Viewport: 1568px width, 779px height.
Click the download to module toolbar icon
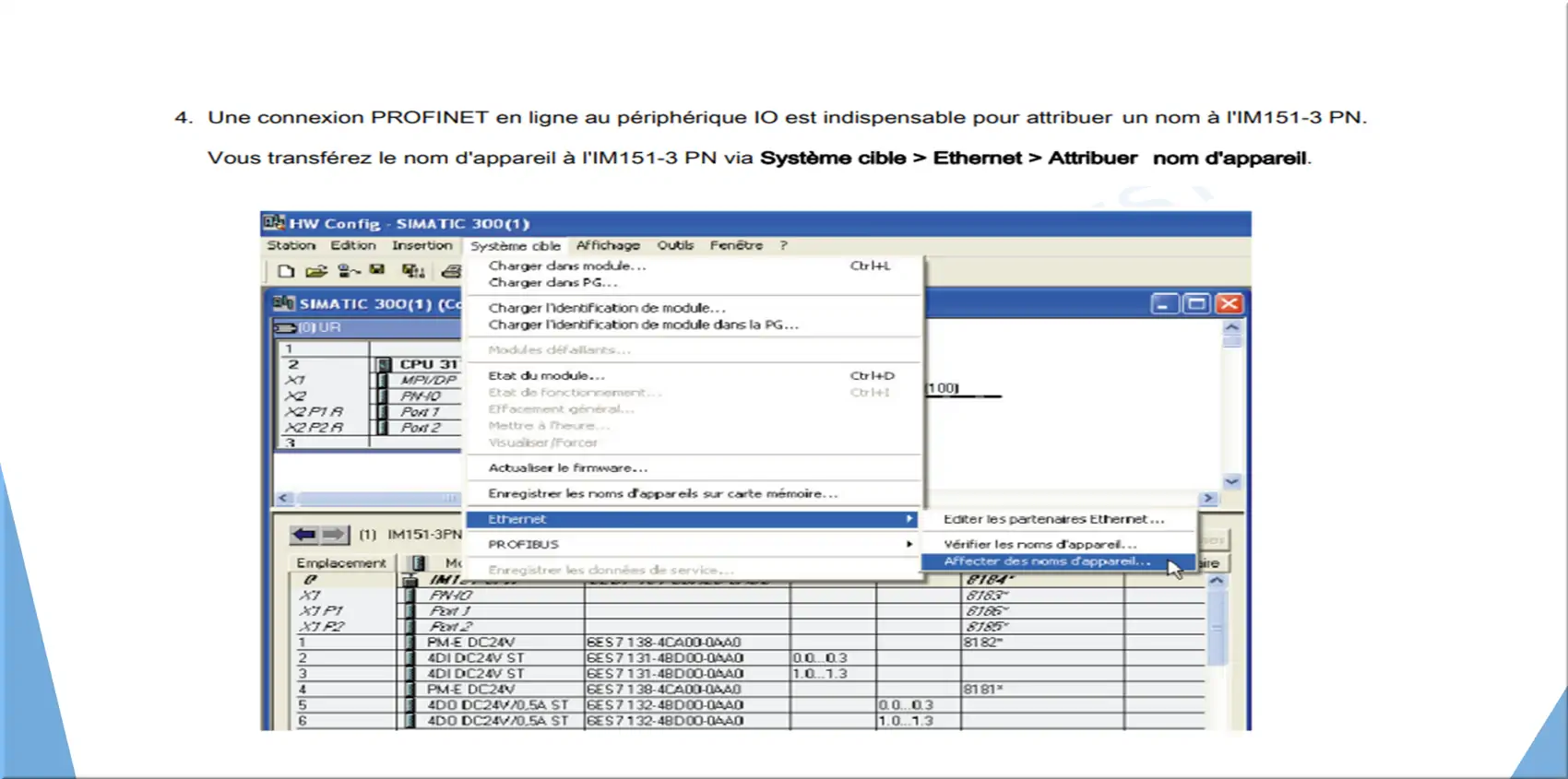tap(412, 271)
